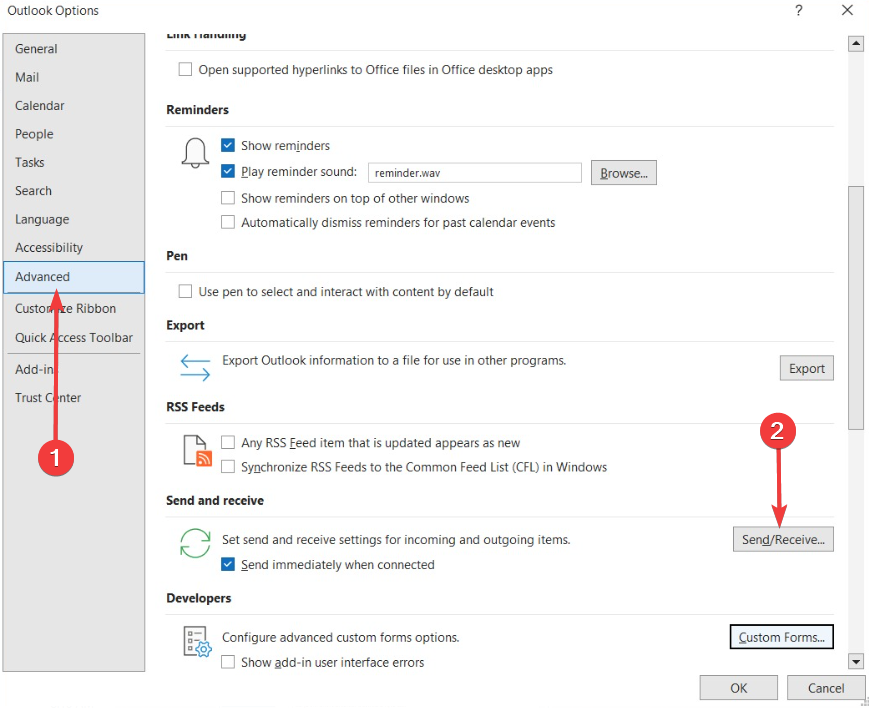This screenshot has width=869, height=708.
Task: Click the scrollbar up arrow
Action: click(x=856, y=44)
